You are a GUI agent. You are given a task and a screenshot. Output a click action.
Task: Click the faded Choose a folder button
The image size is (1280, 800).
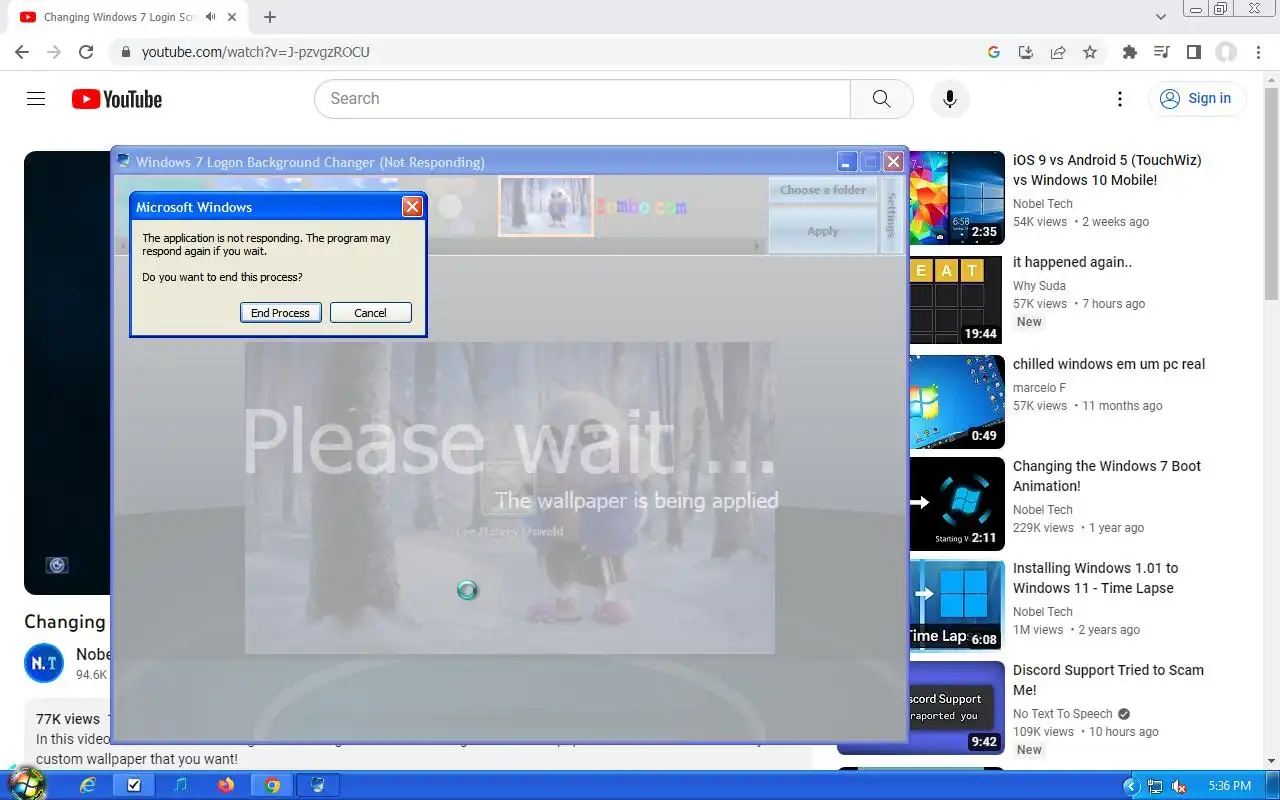pos(823,190)
